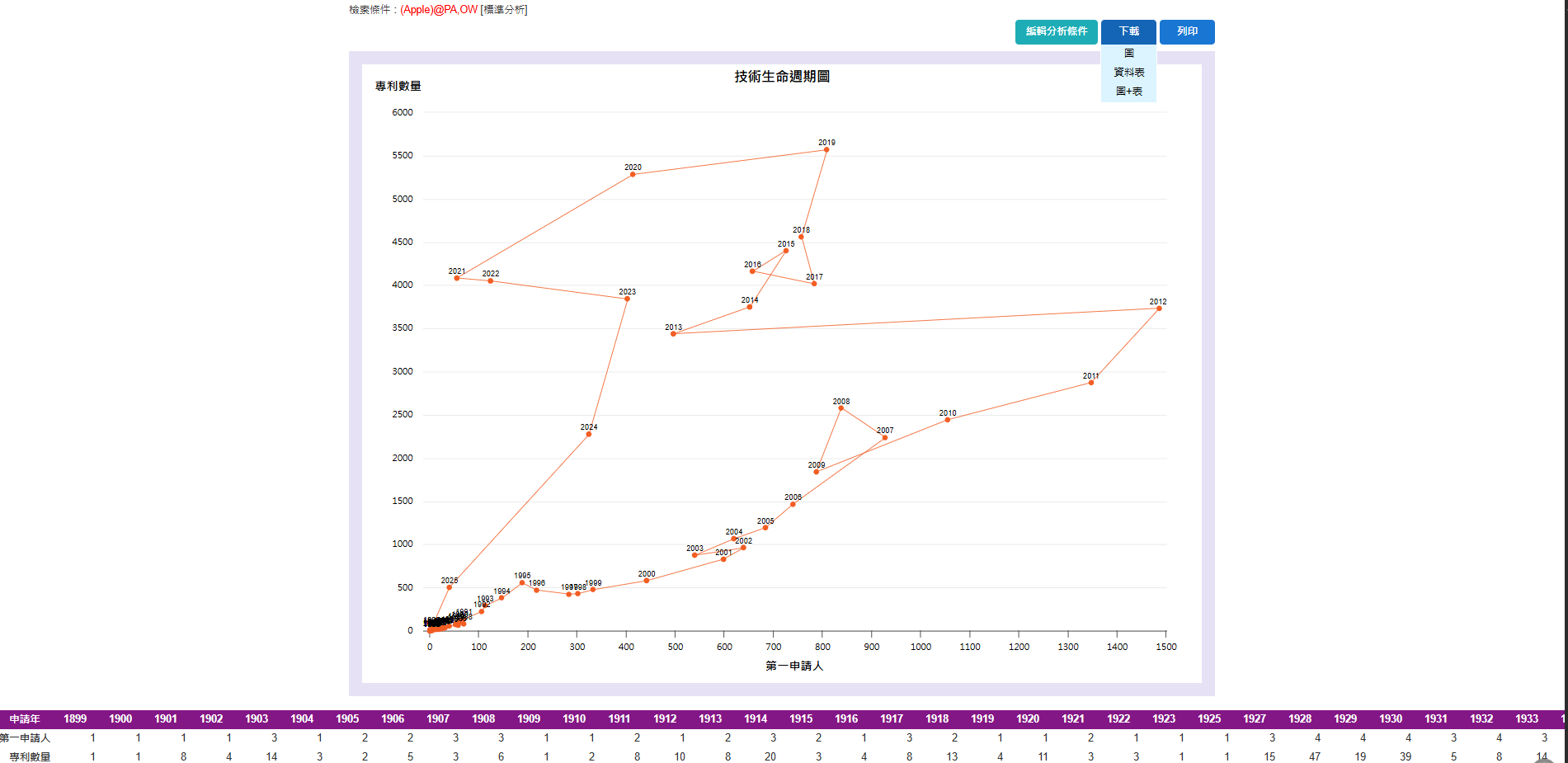Click the 列印 print button
1568x763 pixels.
(1187, 31)
